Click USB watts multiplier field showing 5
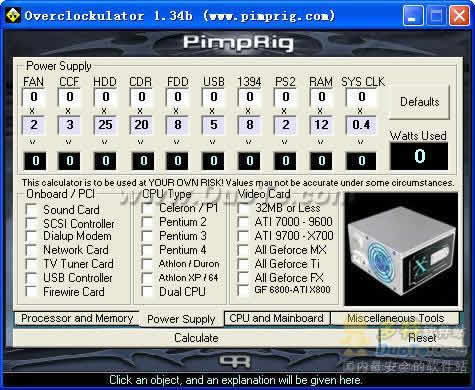The image size is (475, 390). pos(214,125)
